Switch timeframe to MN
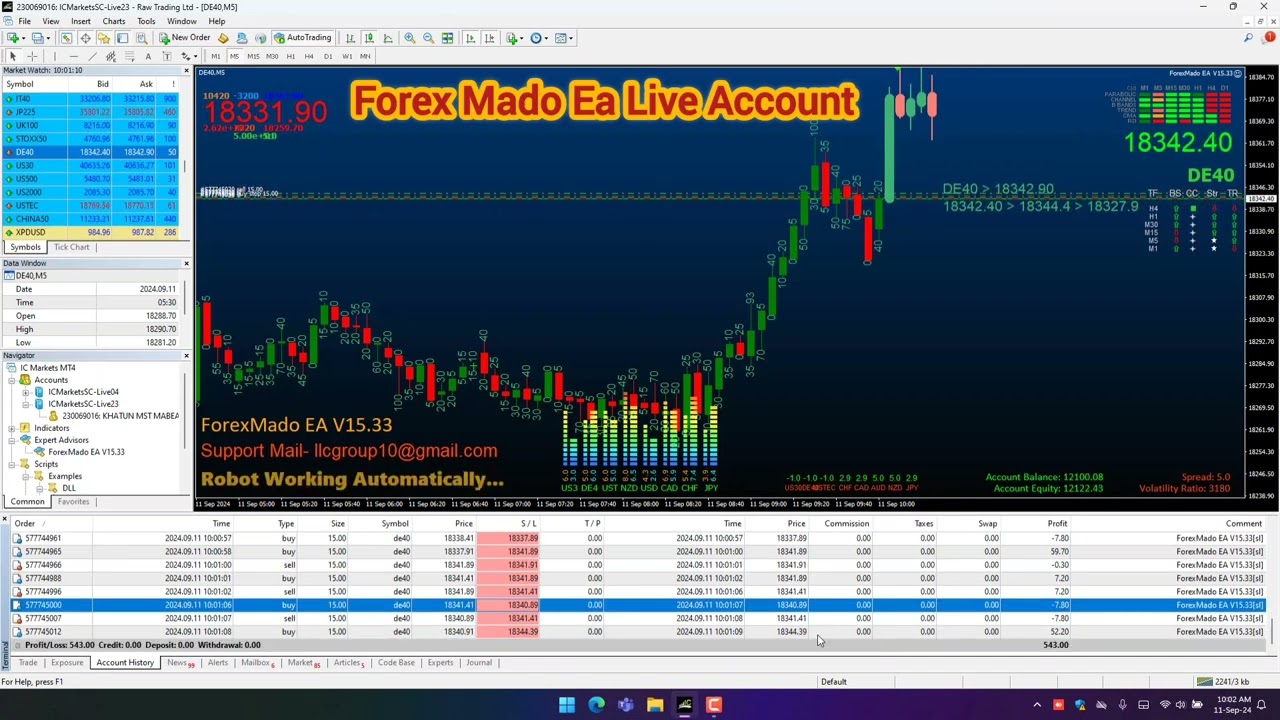 pyautogui.click(x=365, y=56)
